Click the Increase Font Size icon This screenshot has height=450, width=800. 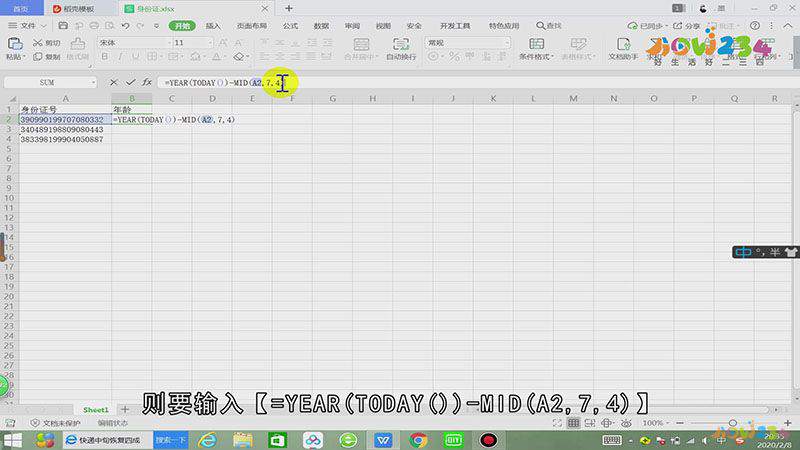(x=223, y=43)
